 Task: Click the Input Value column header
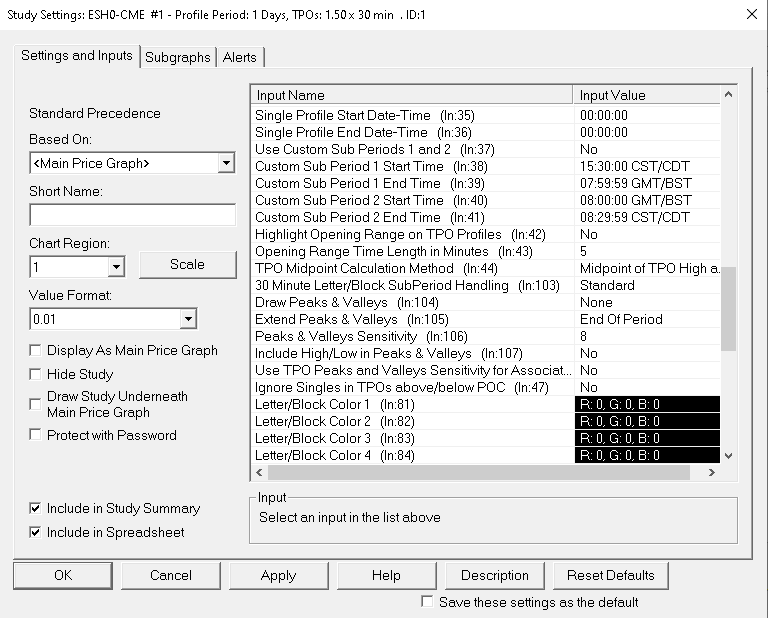[x=647, y=95]
